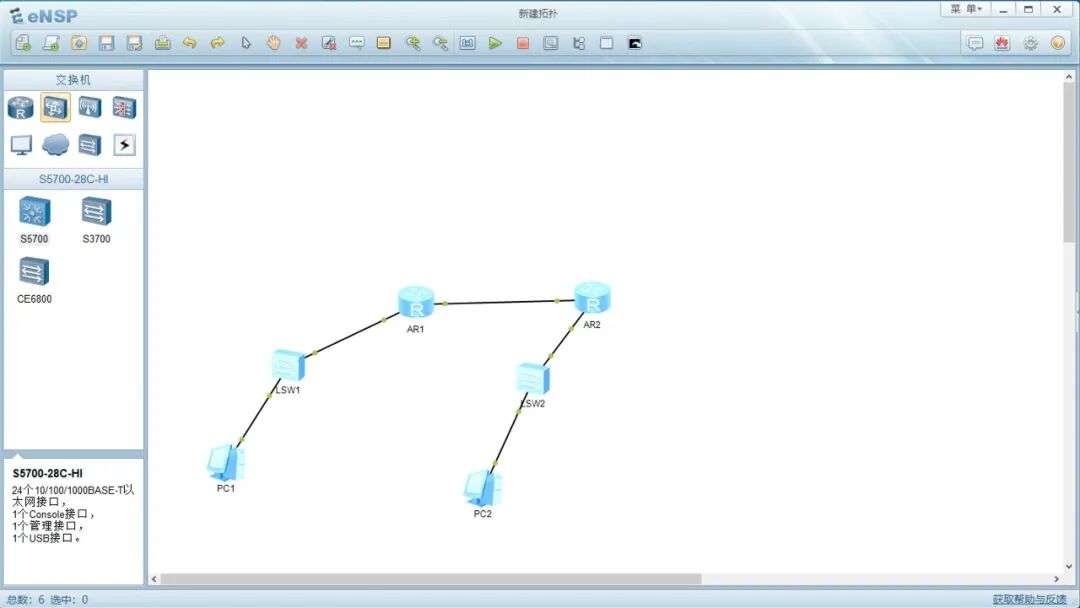Select switch LSW2 on the canvas
1080x608 pixels.
533,379
